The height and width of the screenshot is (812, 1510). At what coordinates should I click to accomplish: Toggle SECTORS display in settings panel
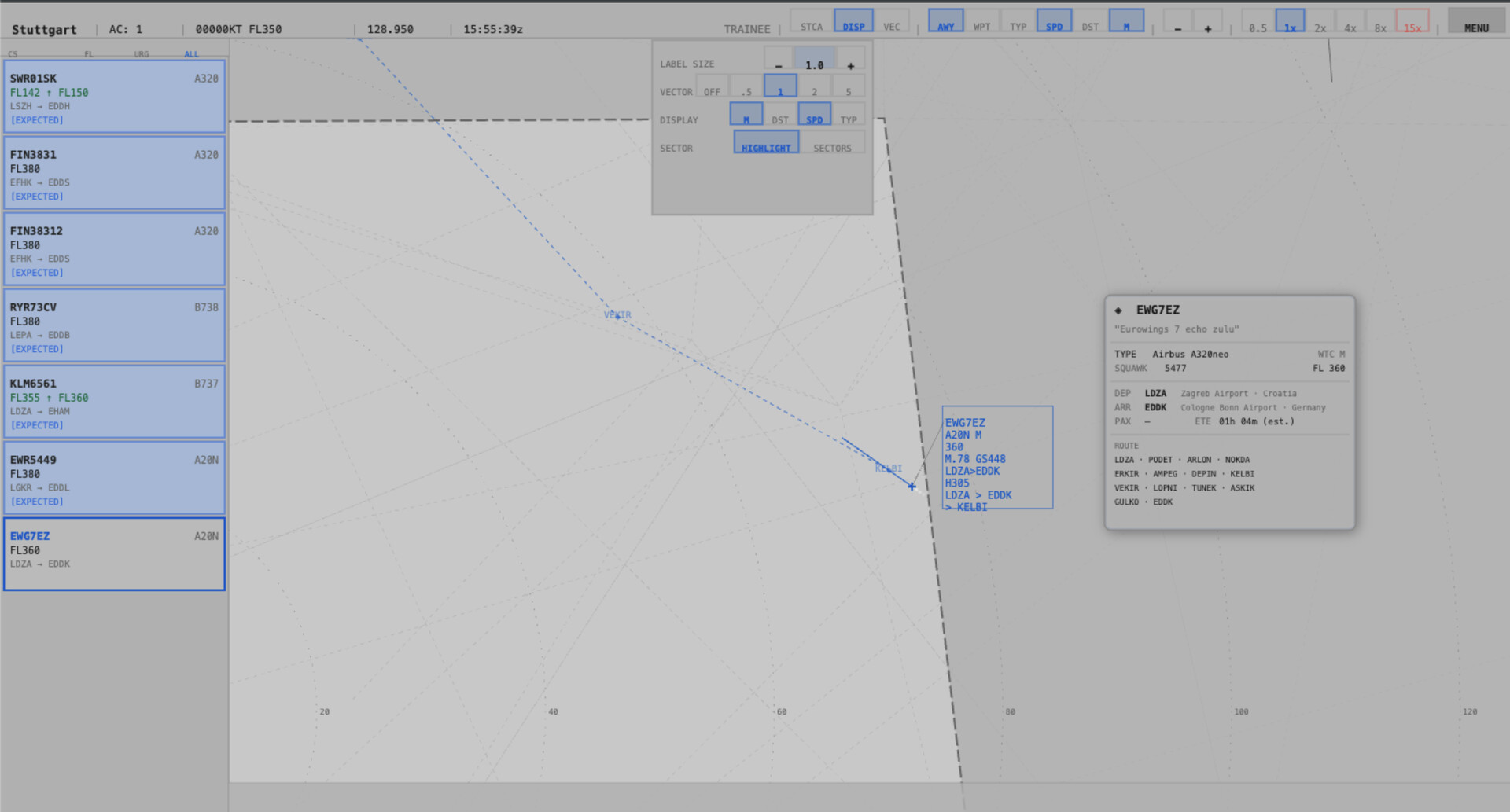(832, 148)
